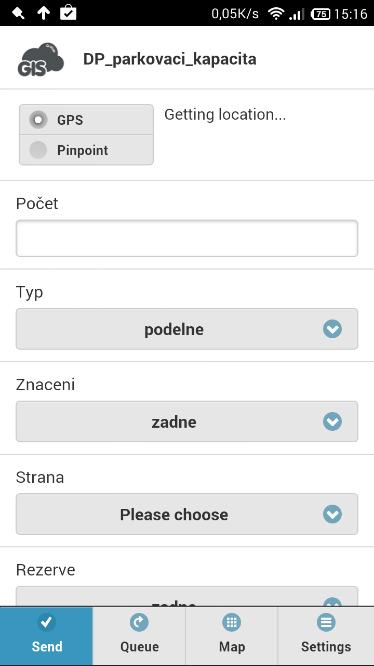This screenshot has width=374, height=666.
Task: Tap the Queue refresh arrow icon
Action: (x=139, y=623)
